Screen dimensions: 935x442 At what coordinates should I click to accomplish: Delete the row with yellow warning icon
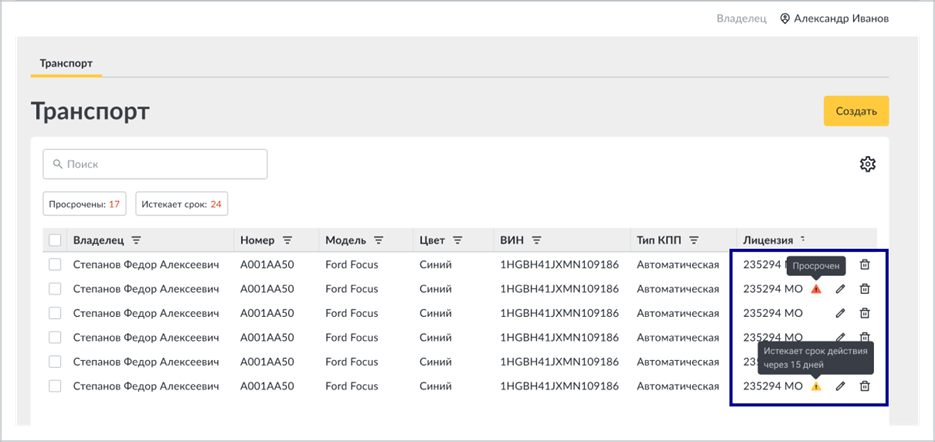[x=864, y=387]
